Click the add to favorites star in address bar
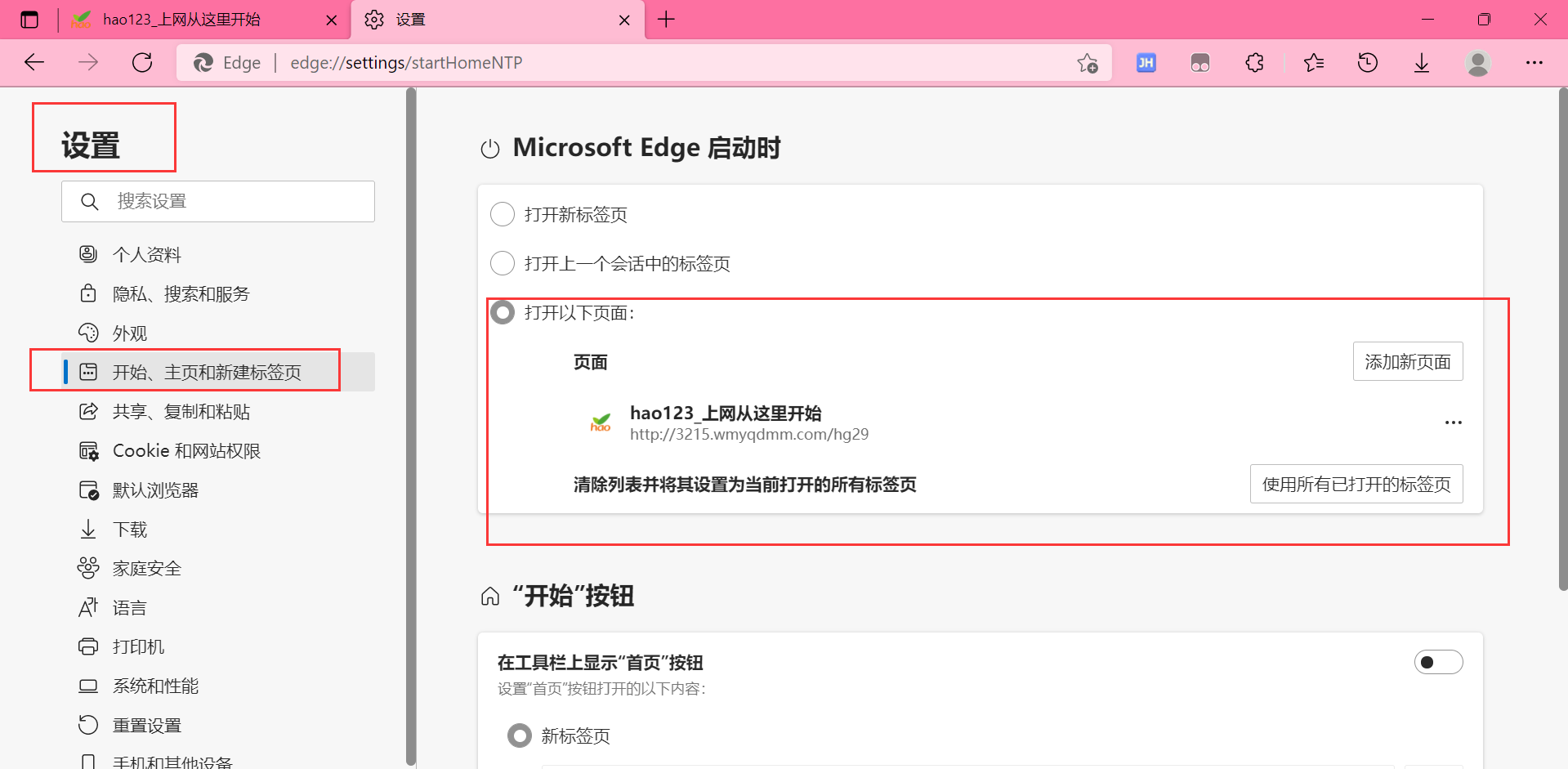 1087,62
